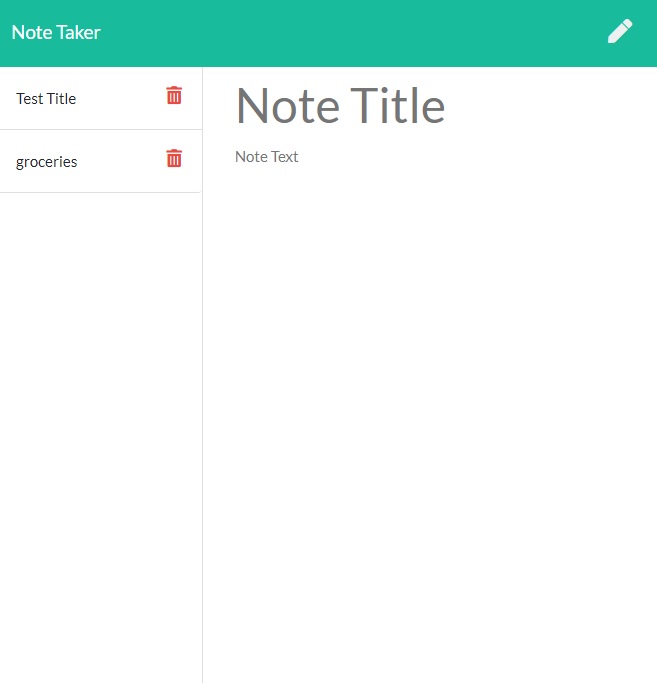Select the red trash can beside groceries
Viewport: 657px width, 683px height.
174,158
